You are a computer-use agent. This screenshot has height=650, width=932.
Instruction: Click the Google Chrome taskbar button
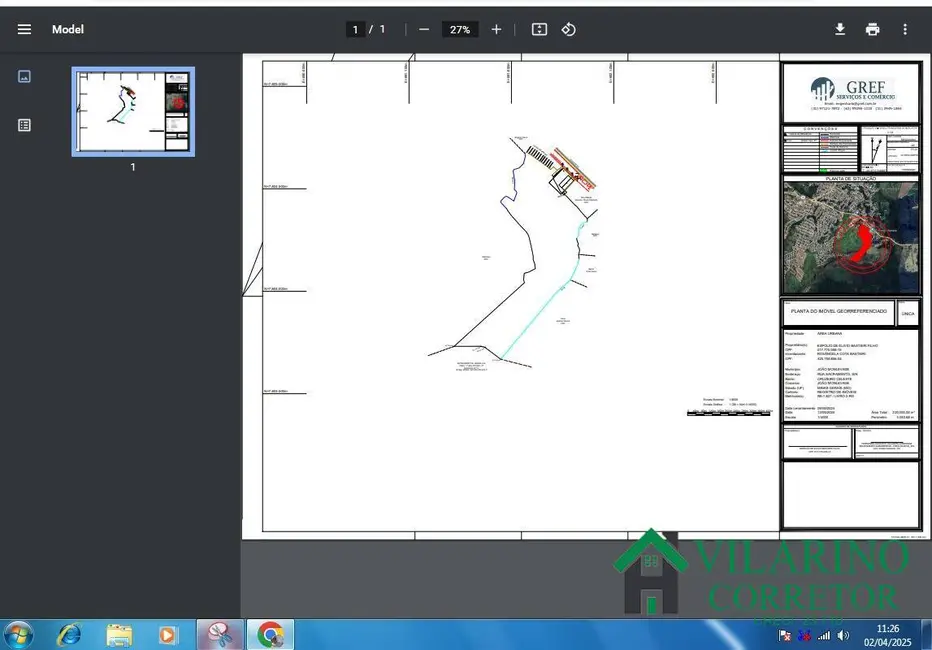coord(270,634)
